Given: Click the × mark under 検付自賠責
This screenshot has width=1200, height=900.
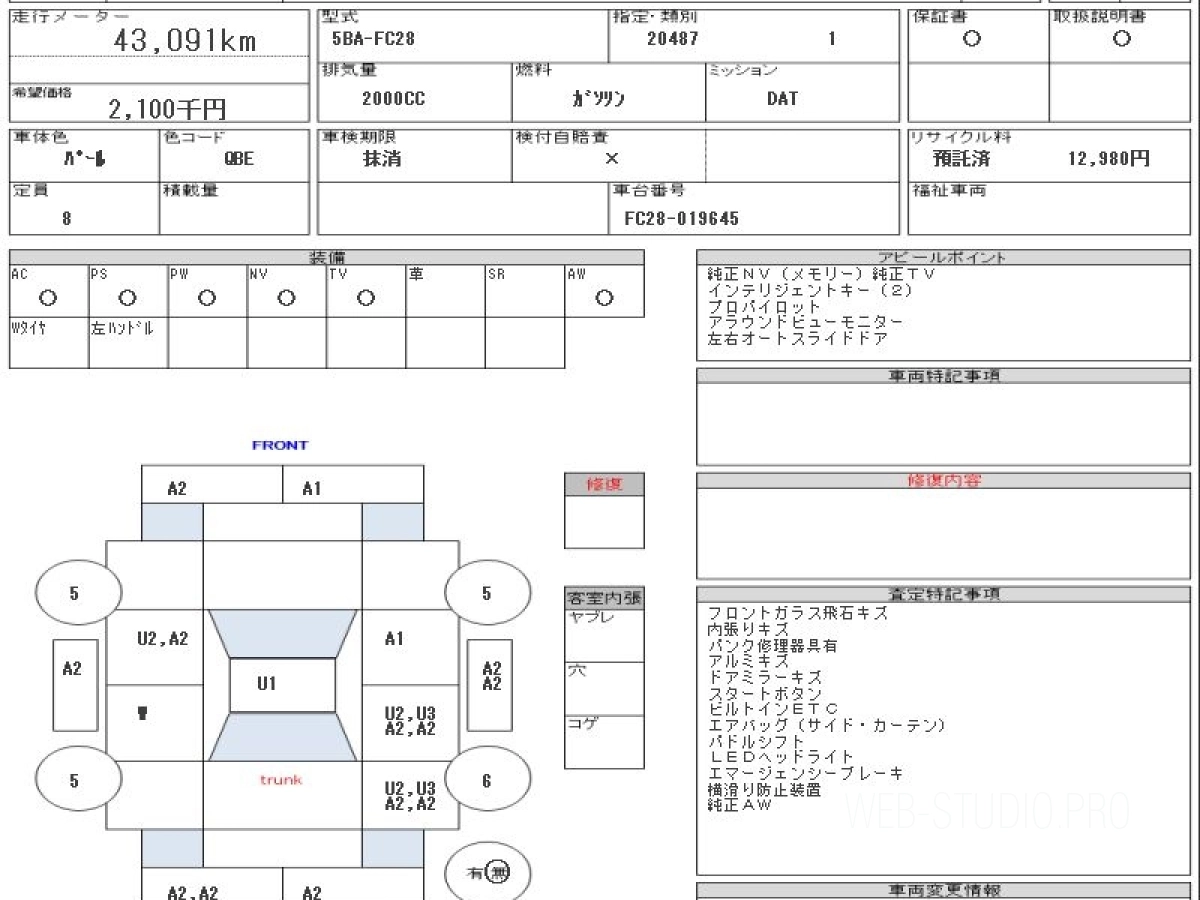Looking at the screenshot, I should pos(612,159).
